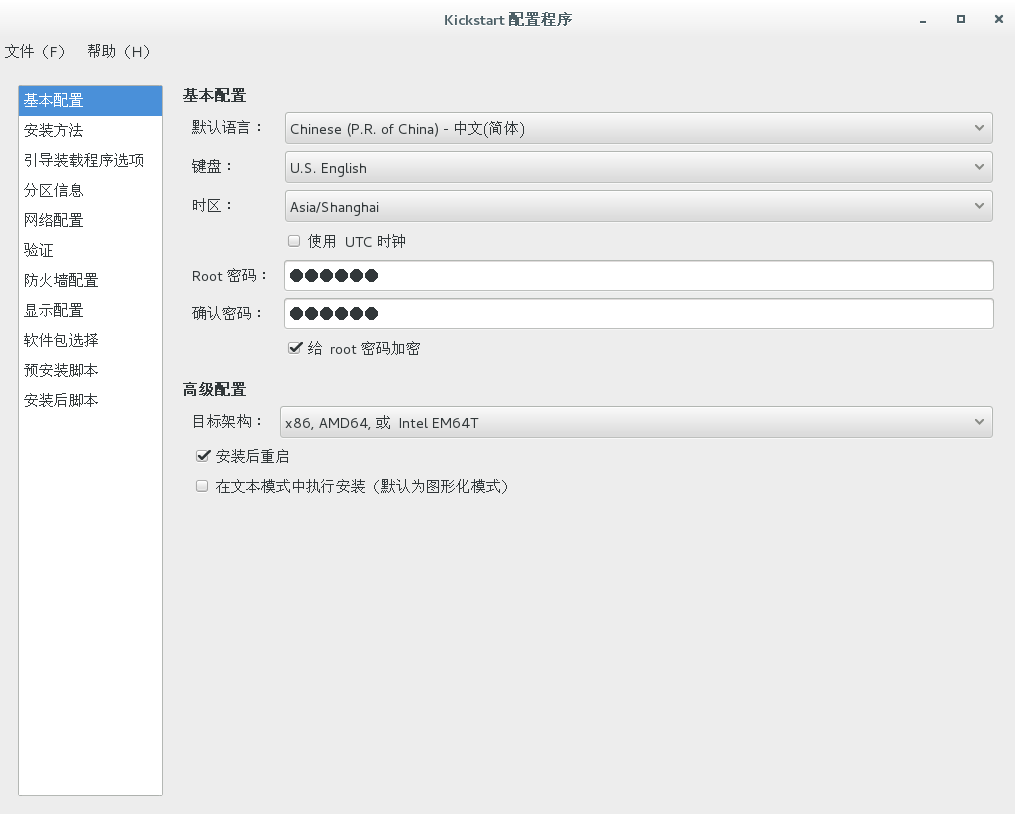Expand the 目标架构 dropdown
This screenshot has height=814, width=1015.
pyautogui.click(x=636, y=422)
